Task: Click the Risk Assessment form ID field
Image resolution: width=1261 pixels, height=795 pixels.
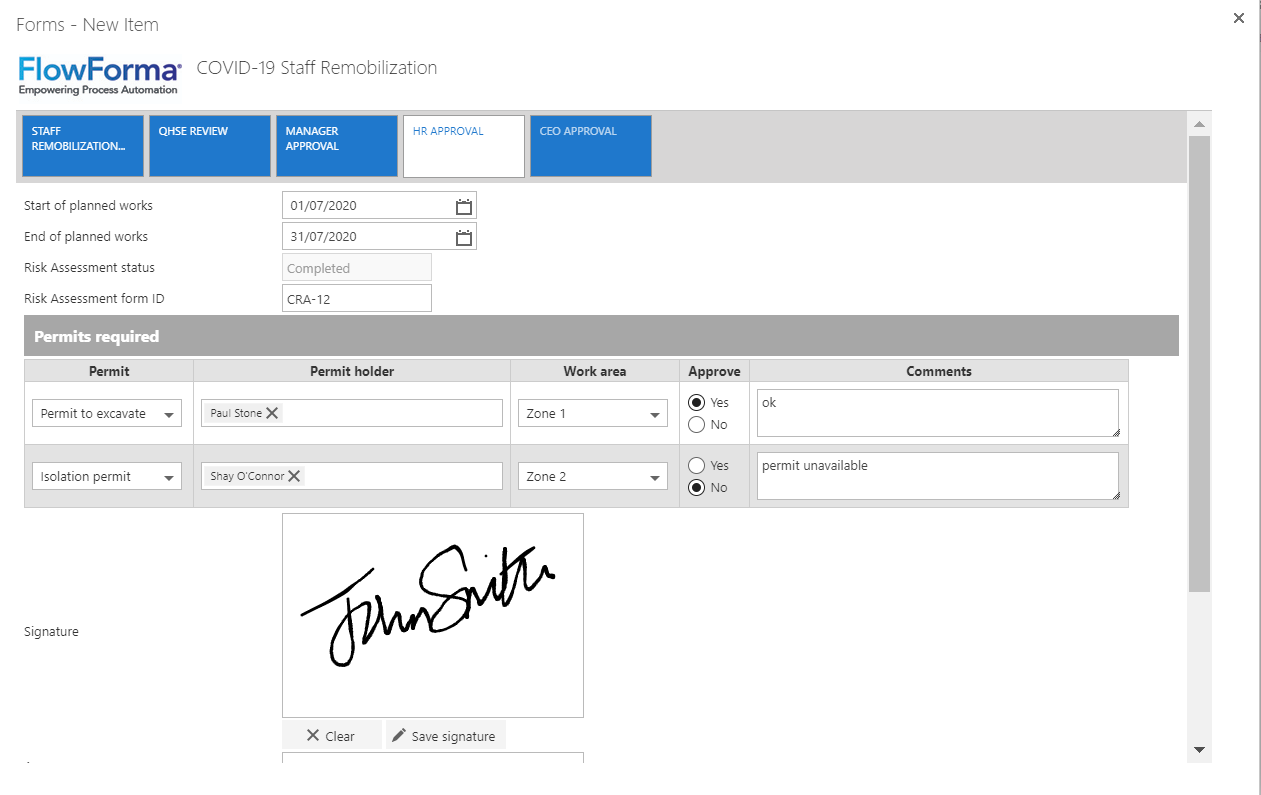Action: 356,297
